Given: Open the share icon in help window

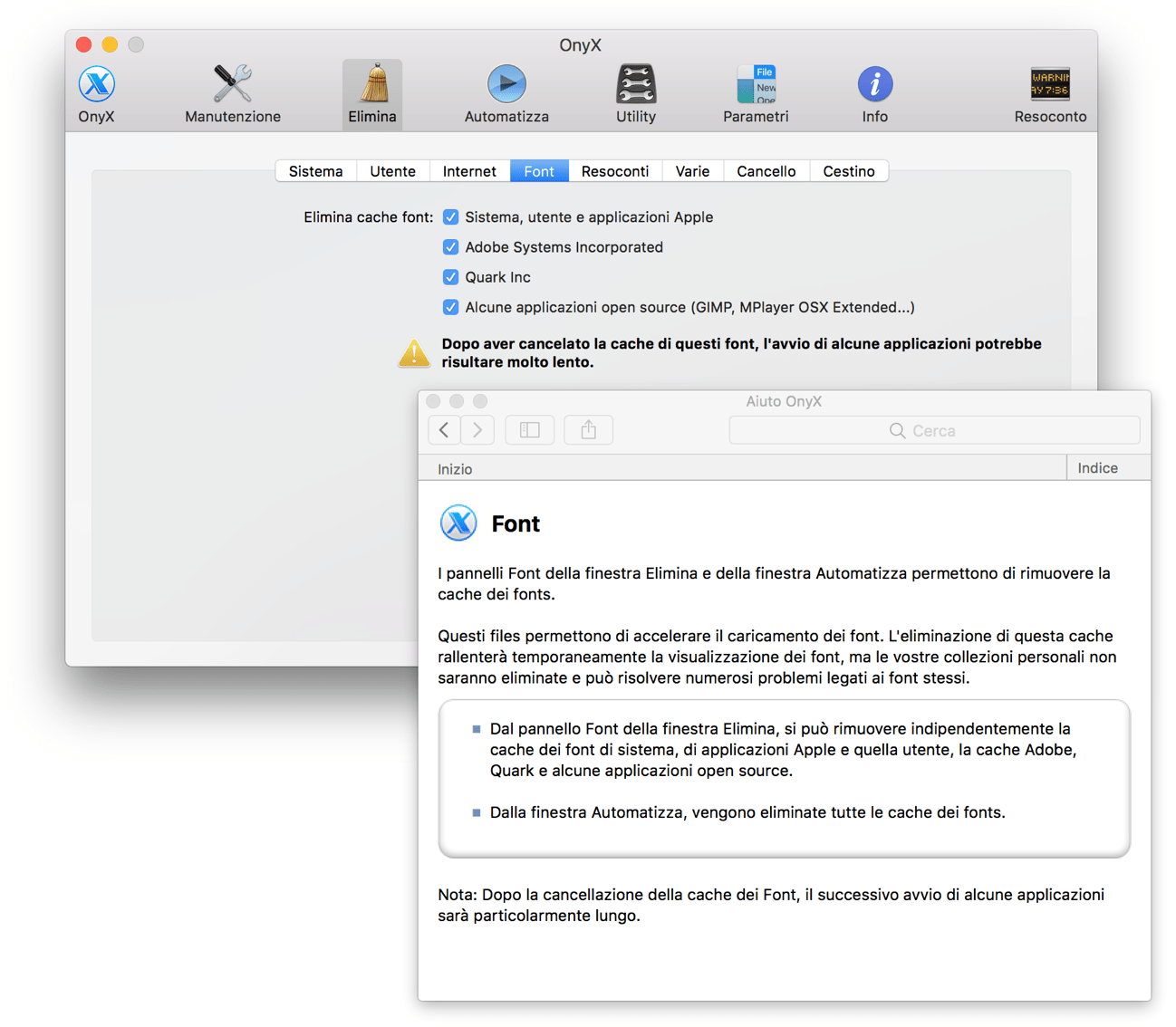Looking at the screenshot, I should [x=588, y=429].
